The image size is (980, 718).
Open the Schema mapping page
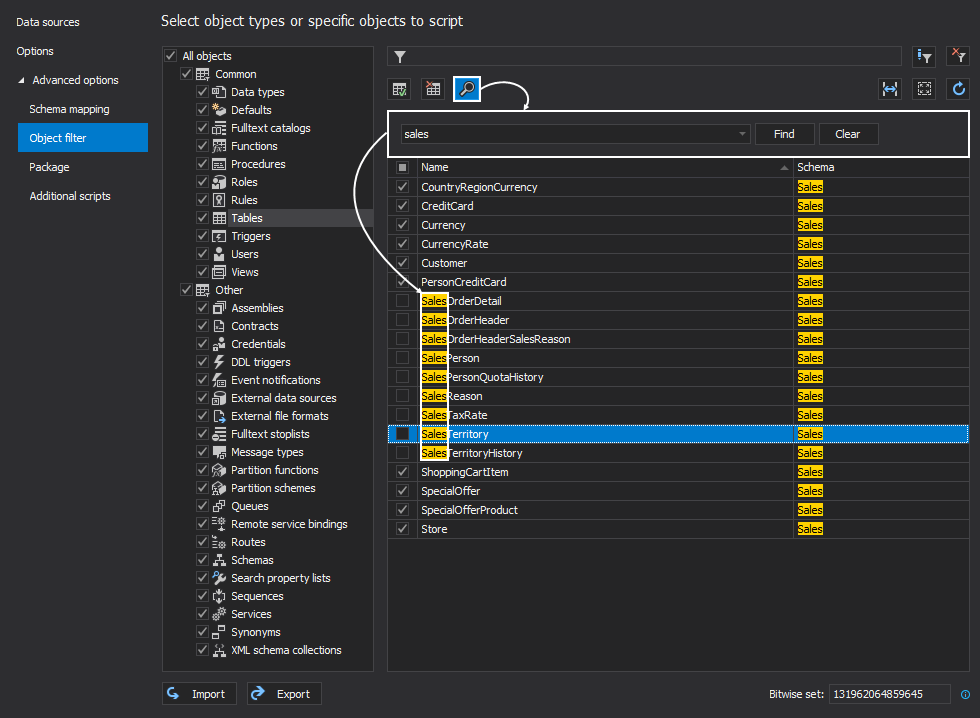point(70,109)
